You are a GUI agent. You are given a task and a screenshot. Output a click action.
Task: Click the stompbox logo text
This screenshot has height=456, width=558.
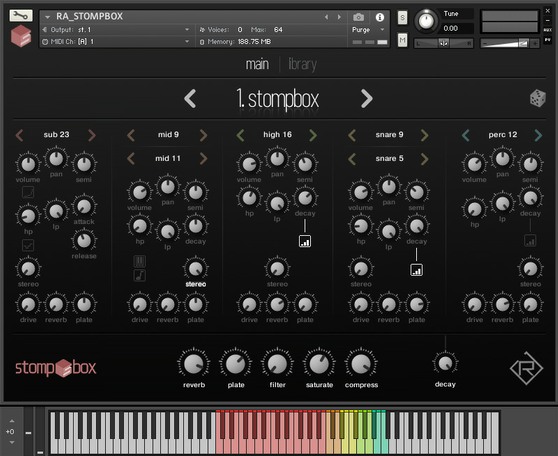coord(56,368)
